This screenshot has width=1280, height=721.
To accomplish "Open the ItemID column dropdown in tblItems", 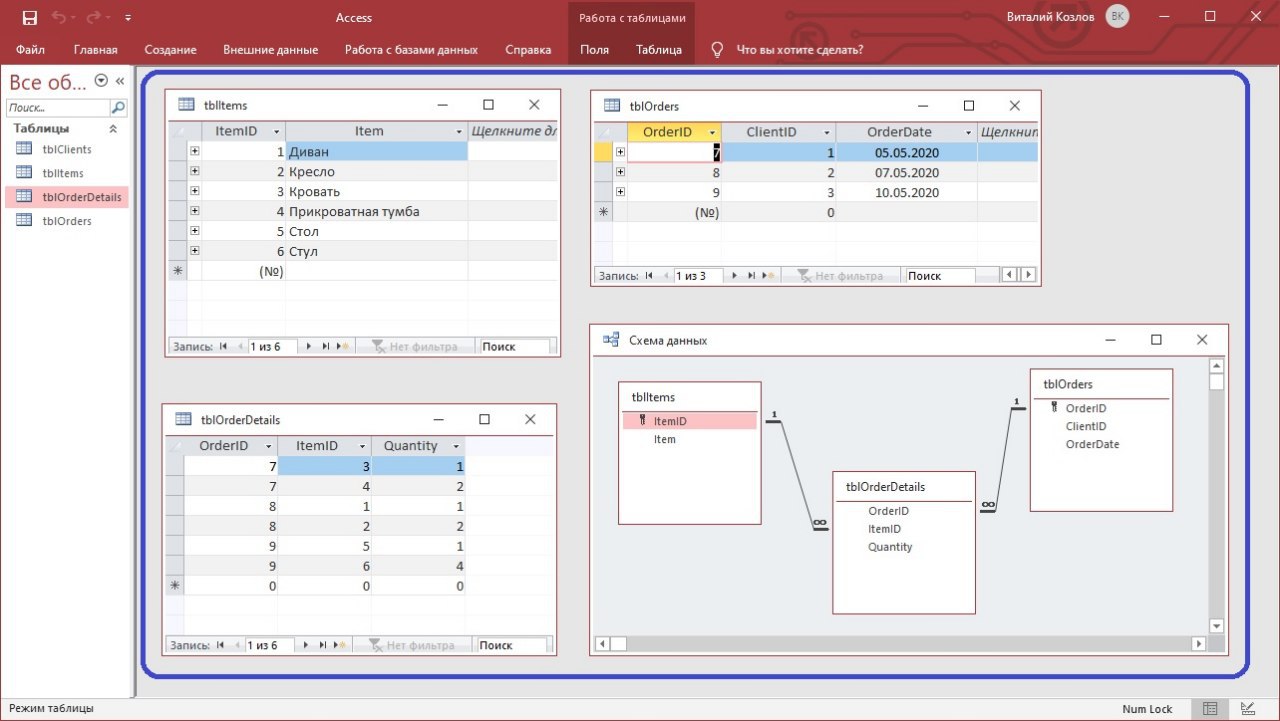I will 276,131.
